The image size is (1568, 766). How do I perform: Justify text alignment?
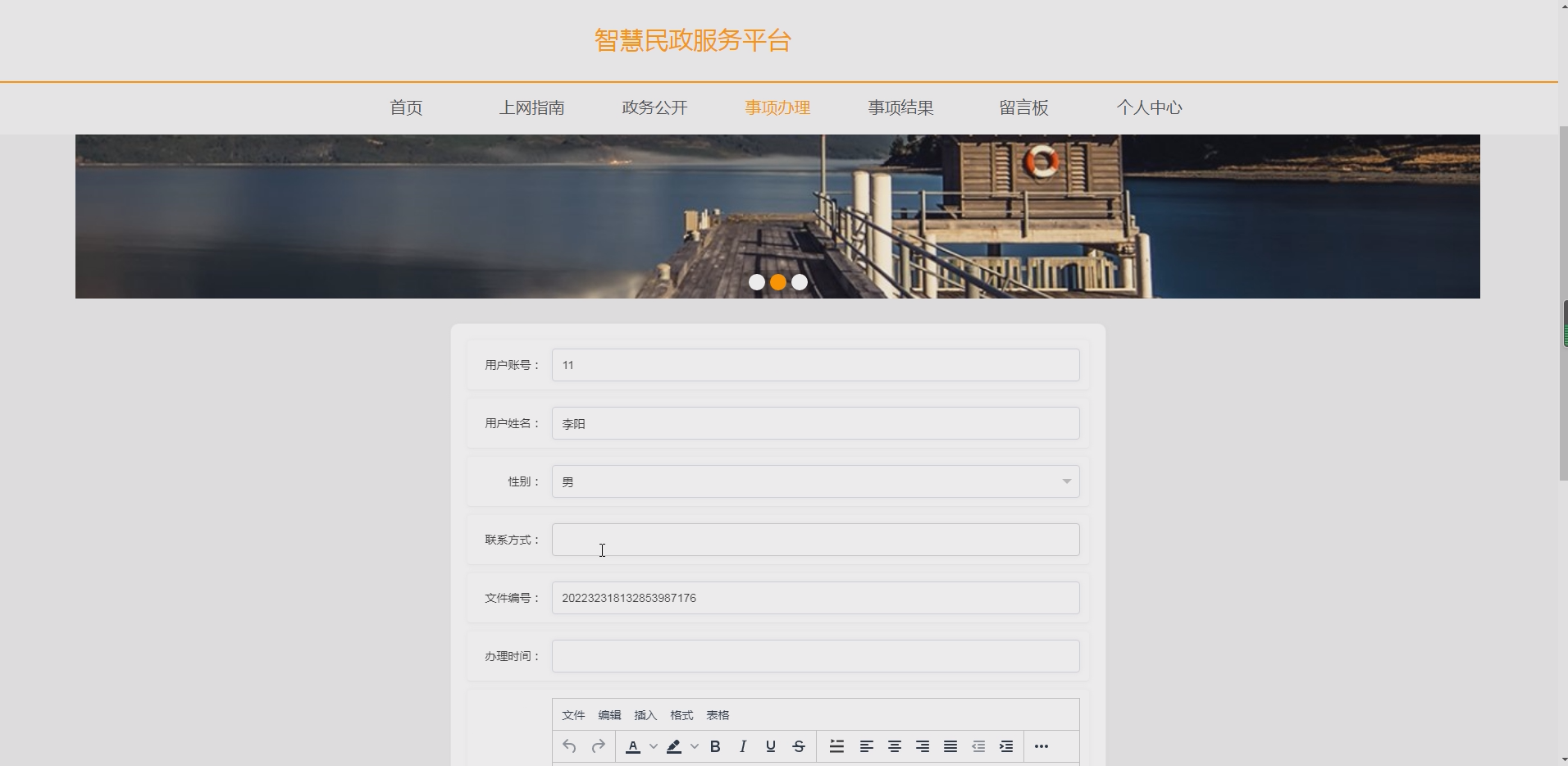950,746
